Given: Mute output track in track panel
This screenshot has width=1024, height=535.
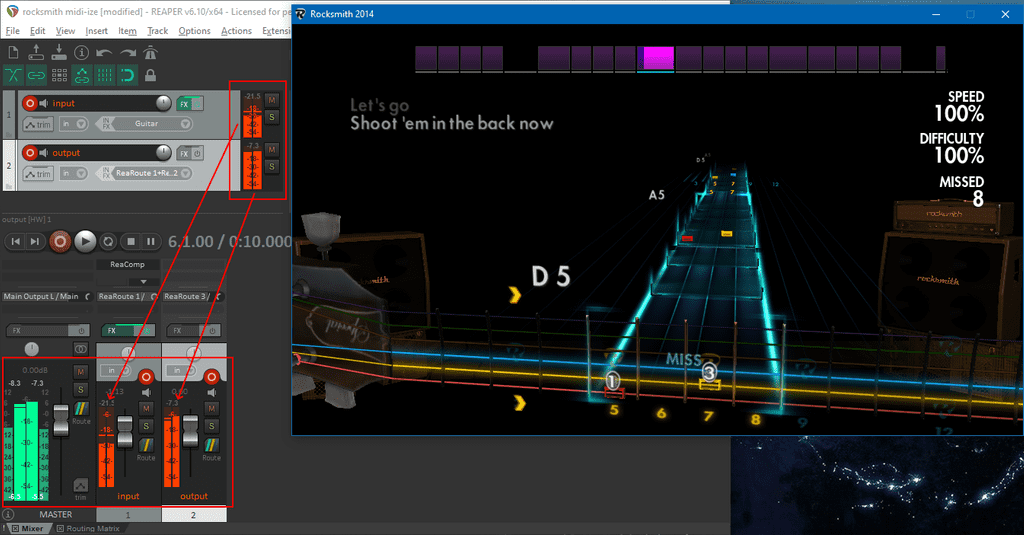Looking at the screenshot, I should coord(272,150).
